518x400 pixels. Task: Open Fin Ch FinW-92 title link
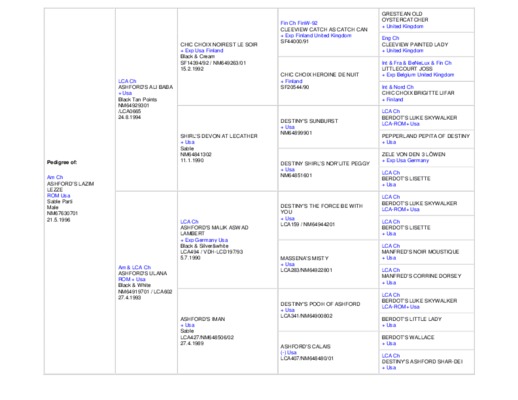click(x=299, y=23)
